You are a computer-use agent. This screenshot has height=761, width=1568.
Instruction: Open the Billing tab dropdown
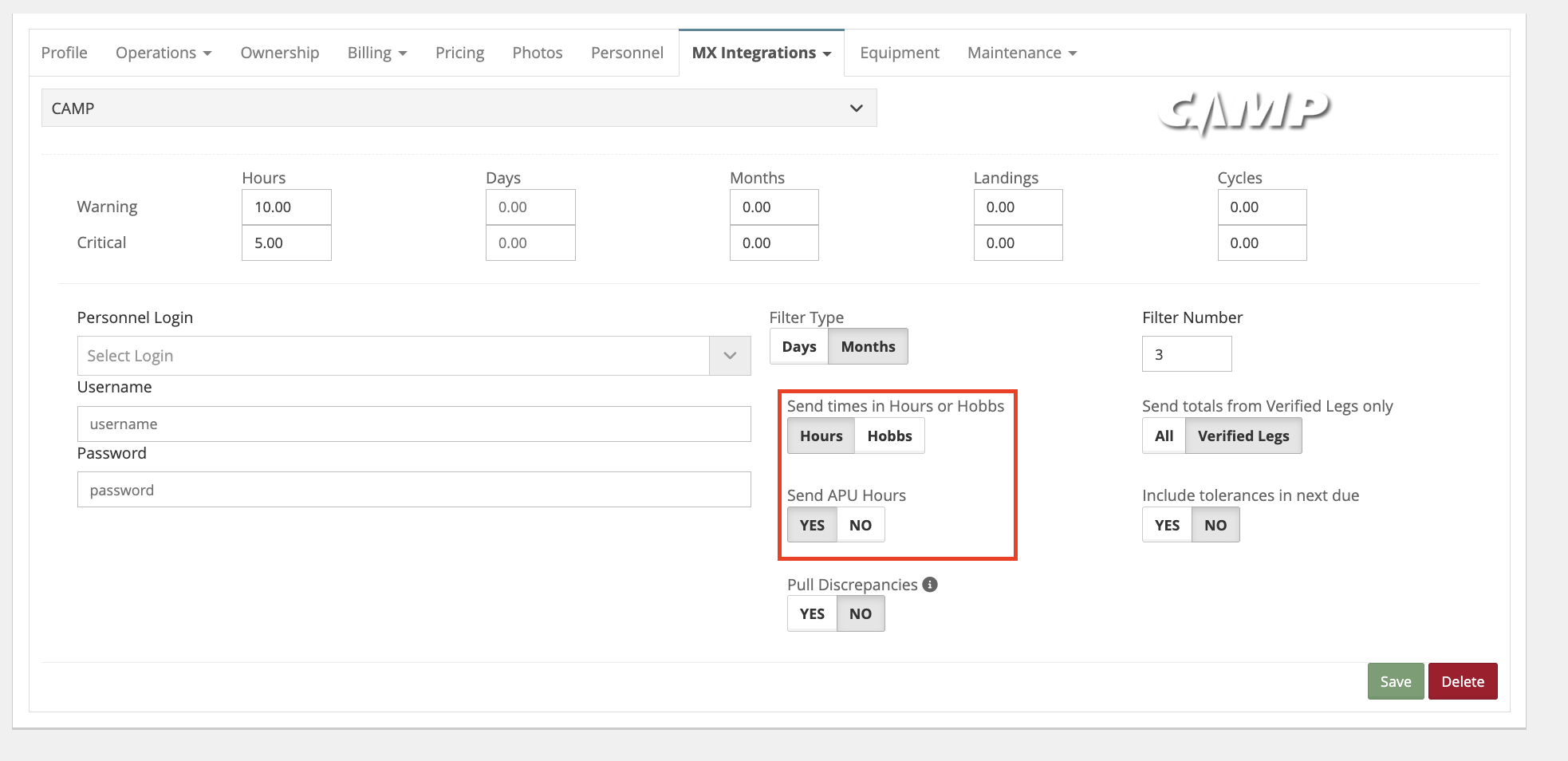coord(377,53)
